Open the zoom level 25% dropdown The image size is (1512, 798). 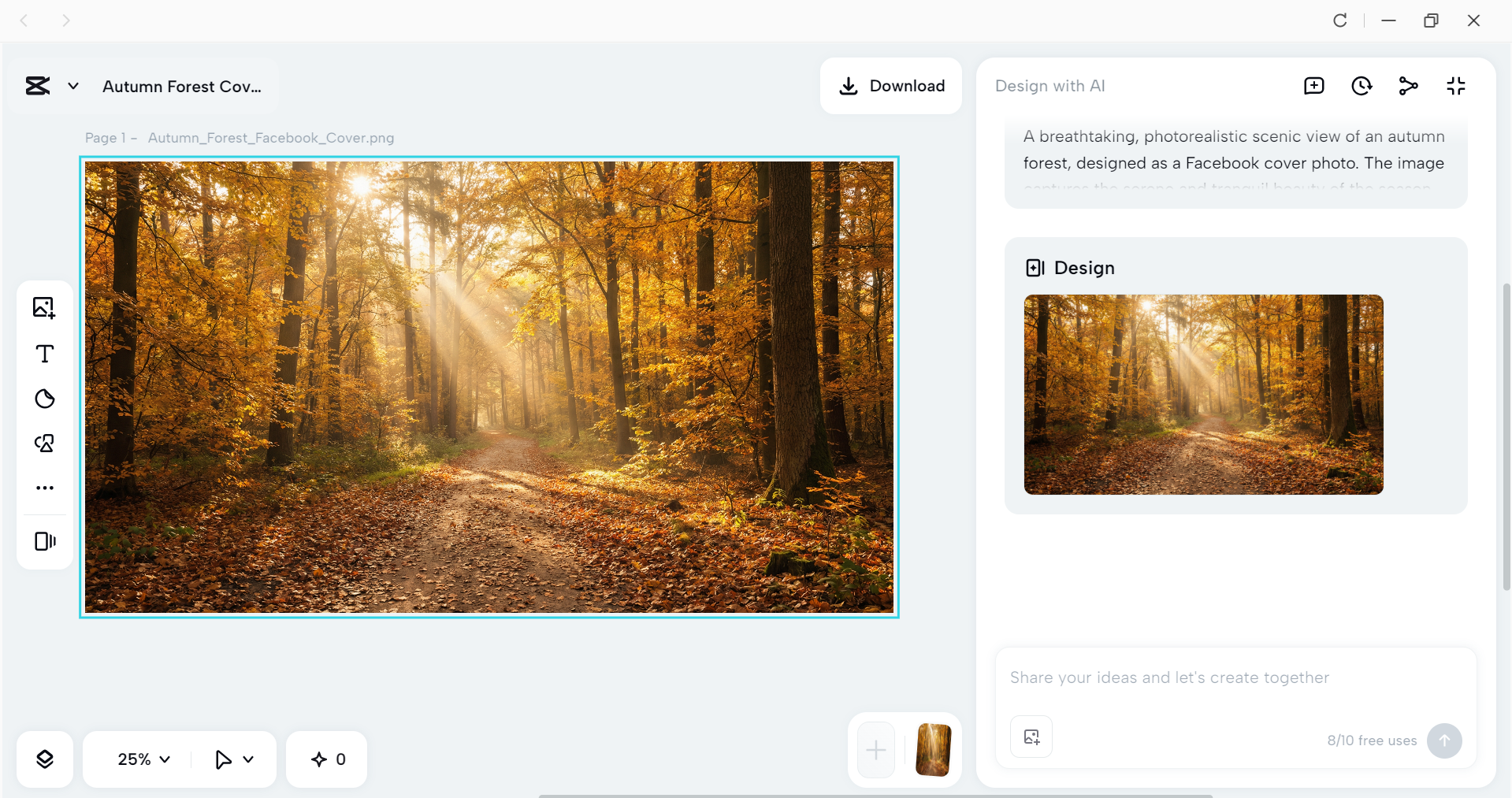pyautogui.click(x=142, y=759)
